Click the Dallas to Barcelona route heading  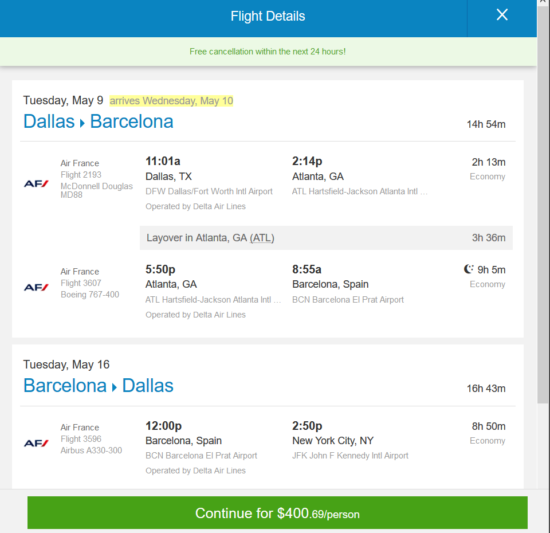98,122
